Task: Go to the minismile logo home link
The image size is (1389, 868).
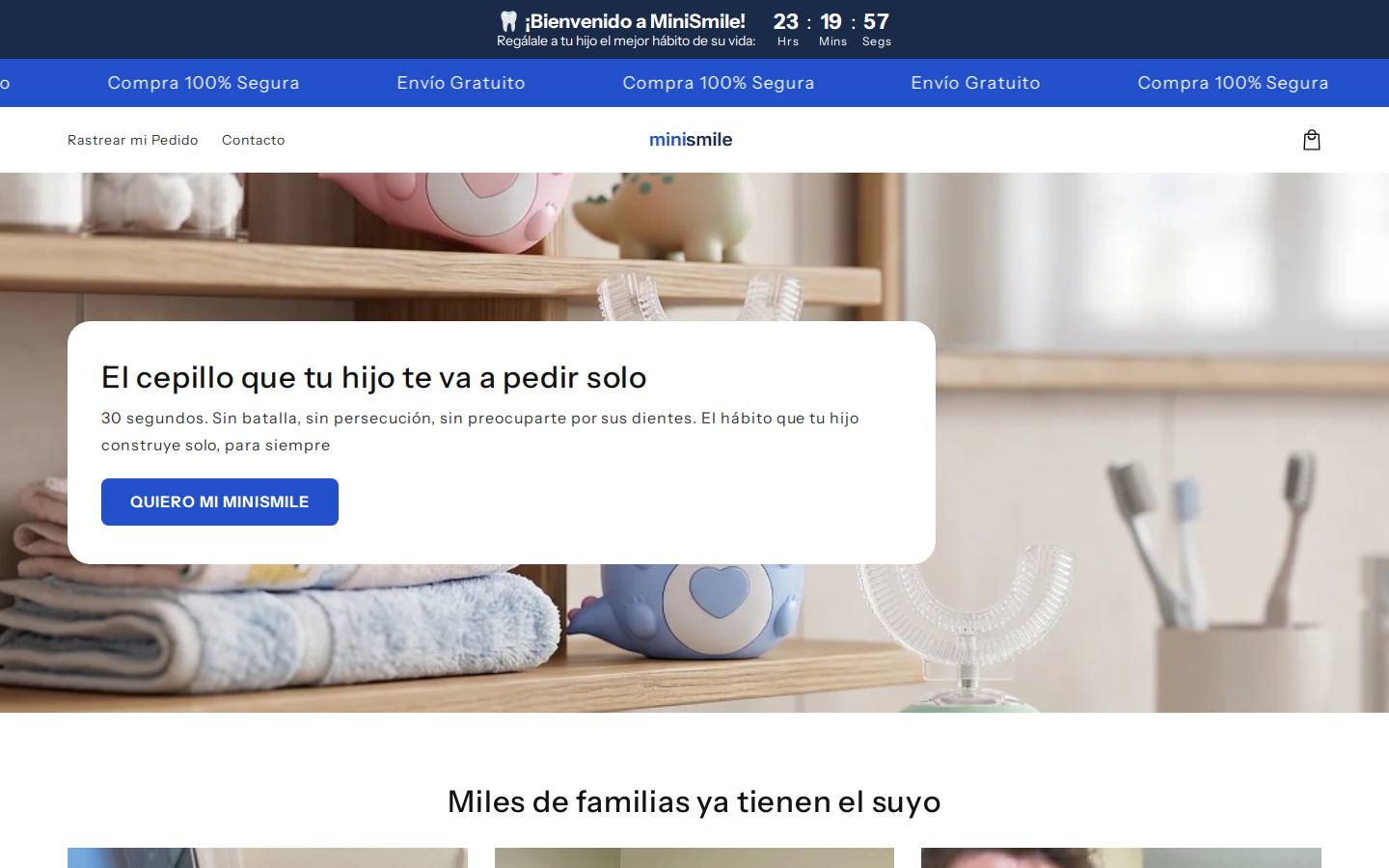Action: pos(691,140)
